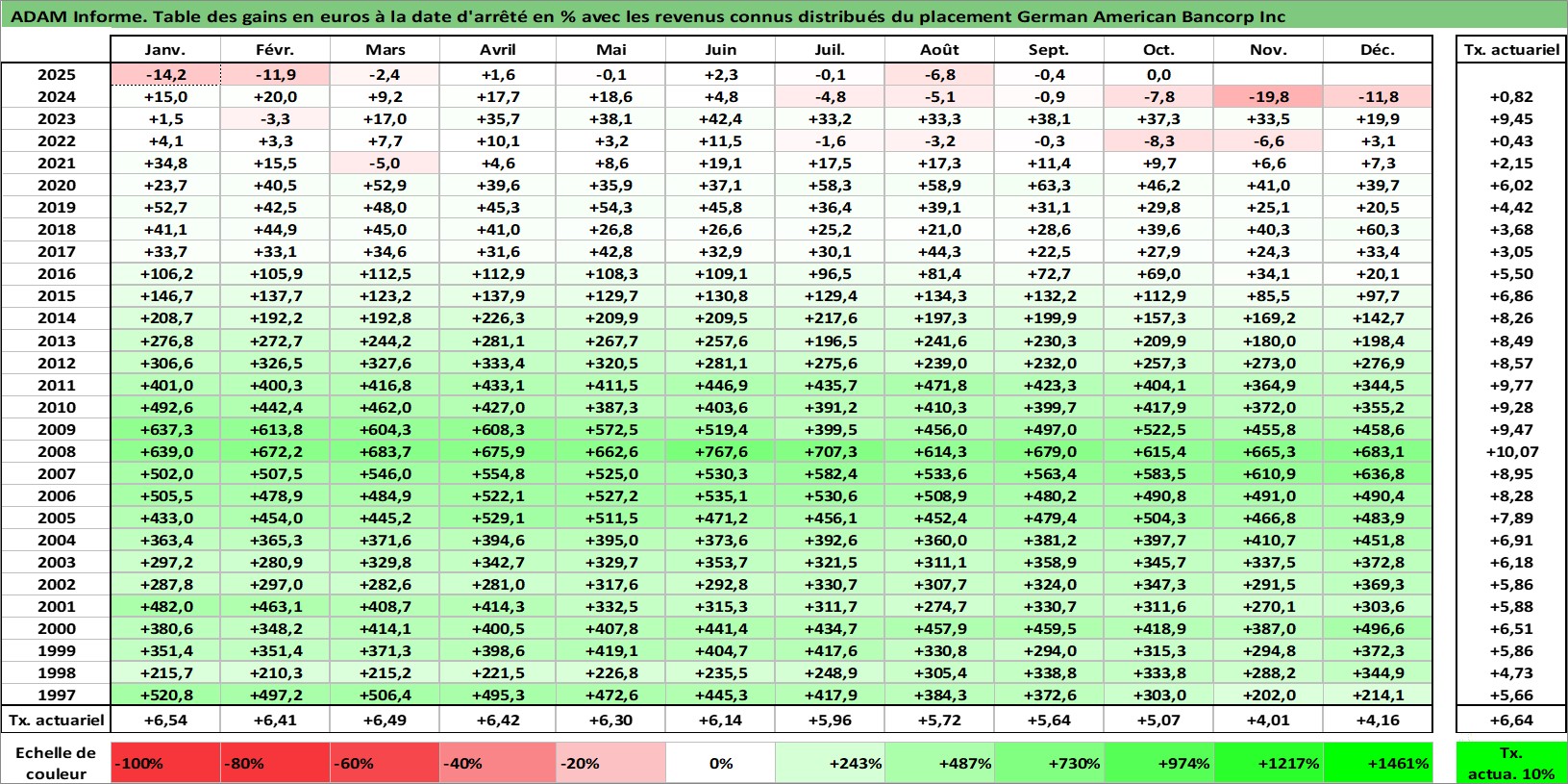Click the +305,4 cell in August 1998

pos(939,672)
